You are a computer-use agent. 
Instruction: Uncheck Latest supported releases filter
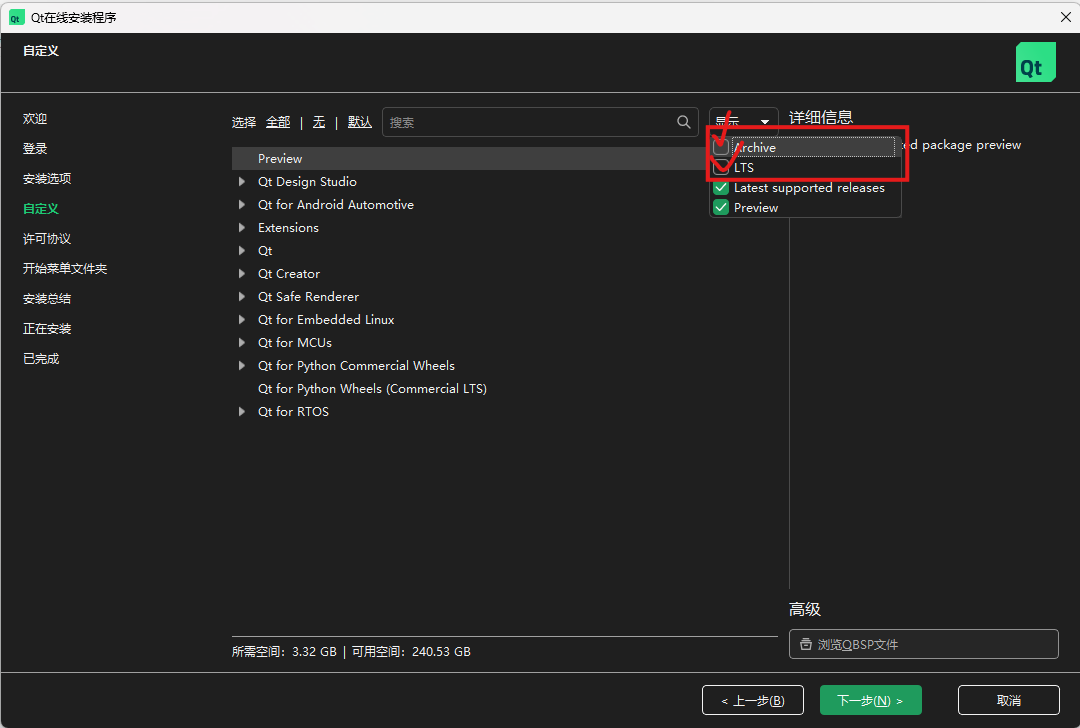[x=721, y=187]
